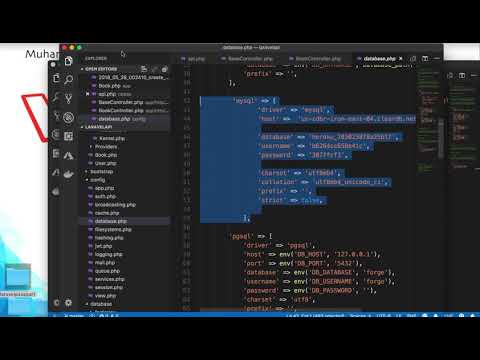Change indentation via Spaces: 4 in status bar

pyautogui.click(x=361, y=315)
